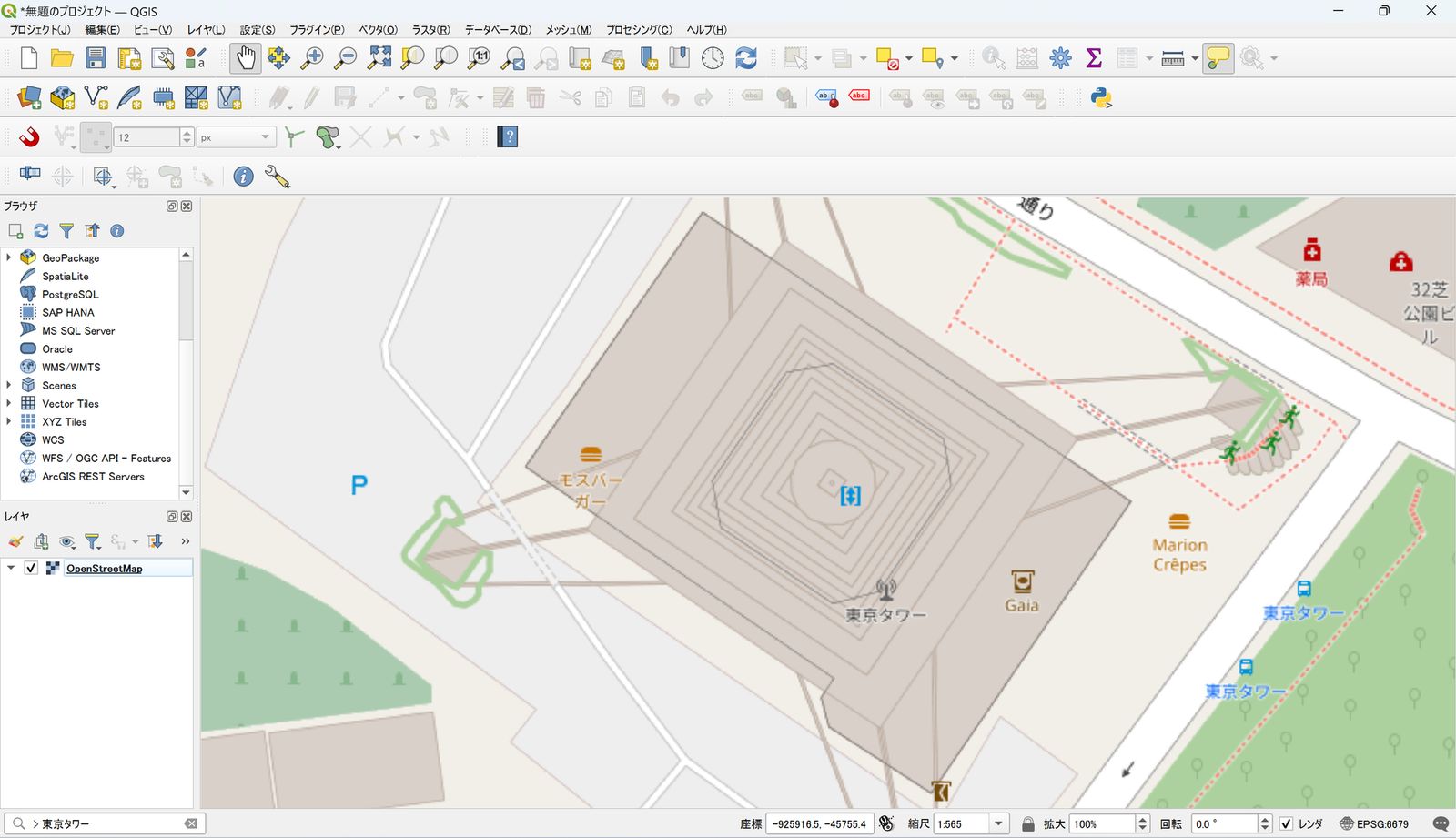Expand the XYZ Tiles tree item
Screen dimensions: 1456x838
(9, 421)
